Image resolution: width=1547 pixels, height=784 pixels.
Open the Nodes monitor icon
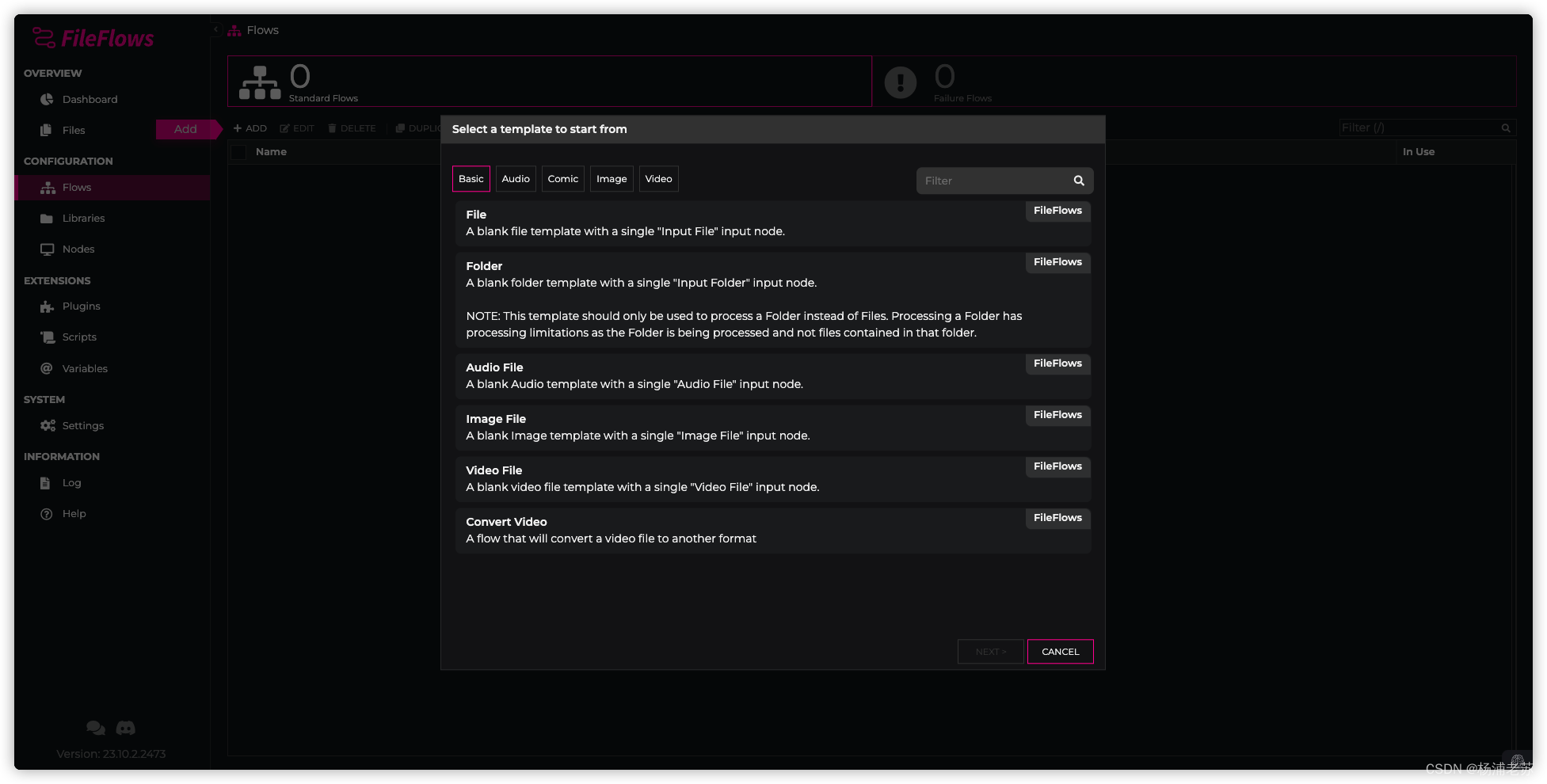pyautogui.click(x=47, y=249)
